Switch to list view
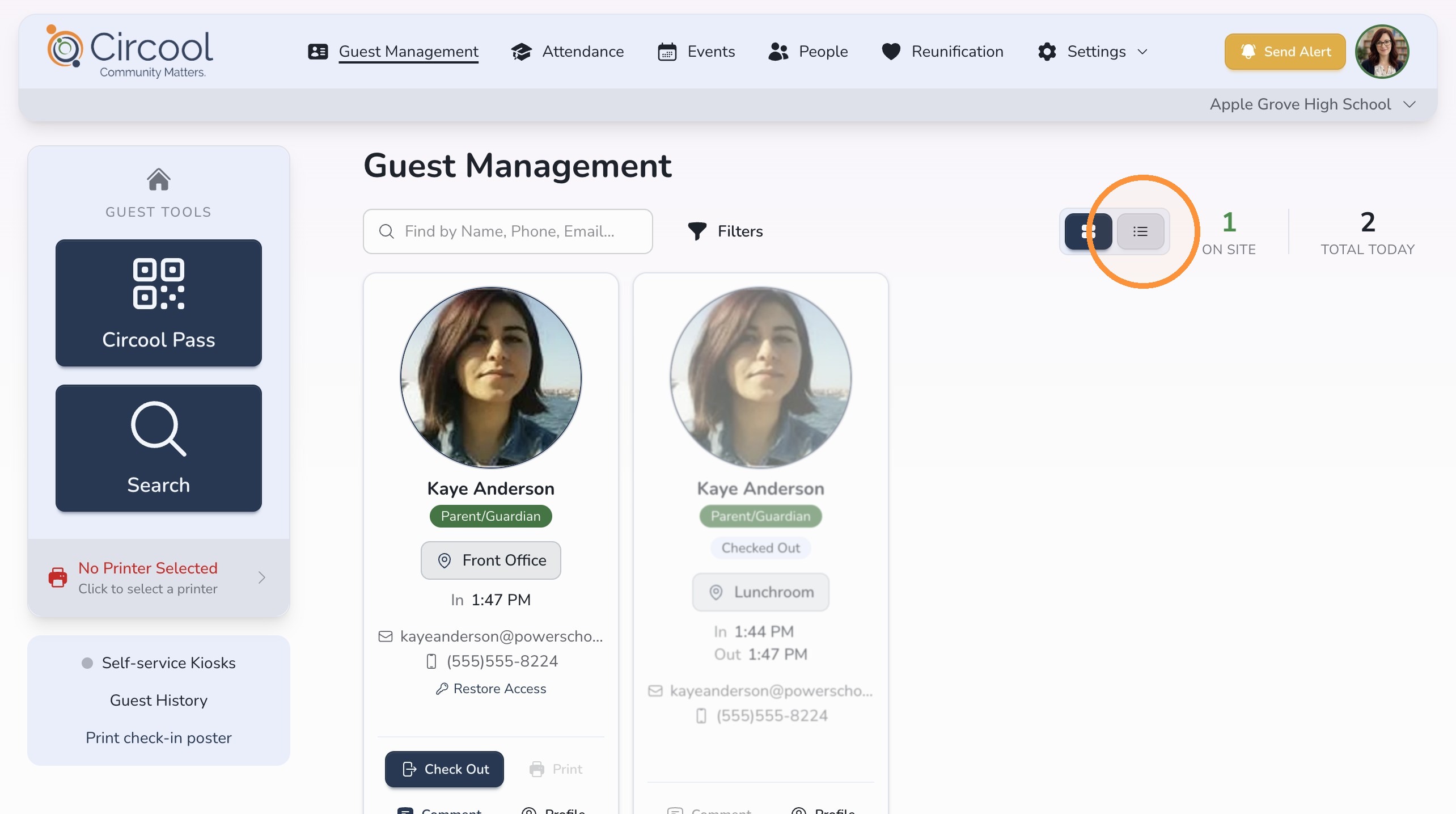The image size is (1456, 814). click(x=1141, y=231)
